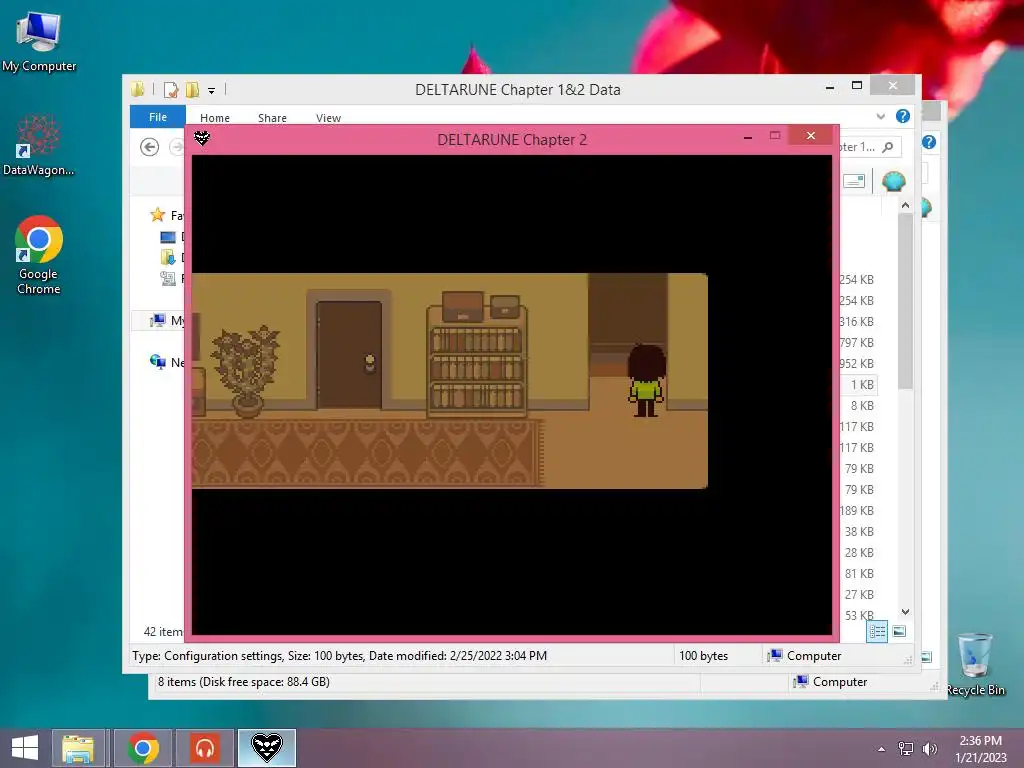Select the 1 KB file row

click(859, 385)
